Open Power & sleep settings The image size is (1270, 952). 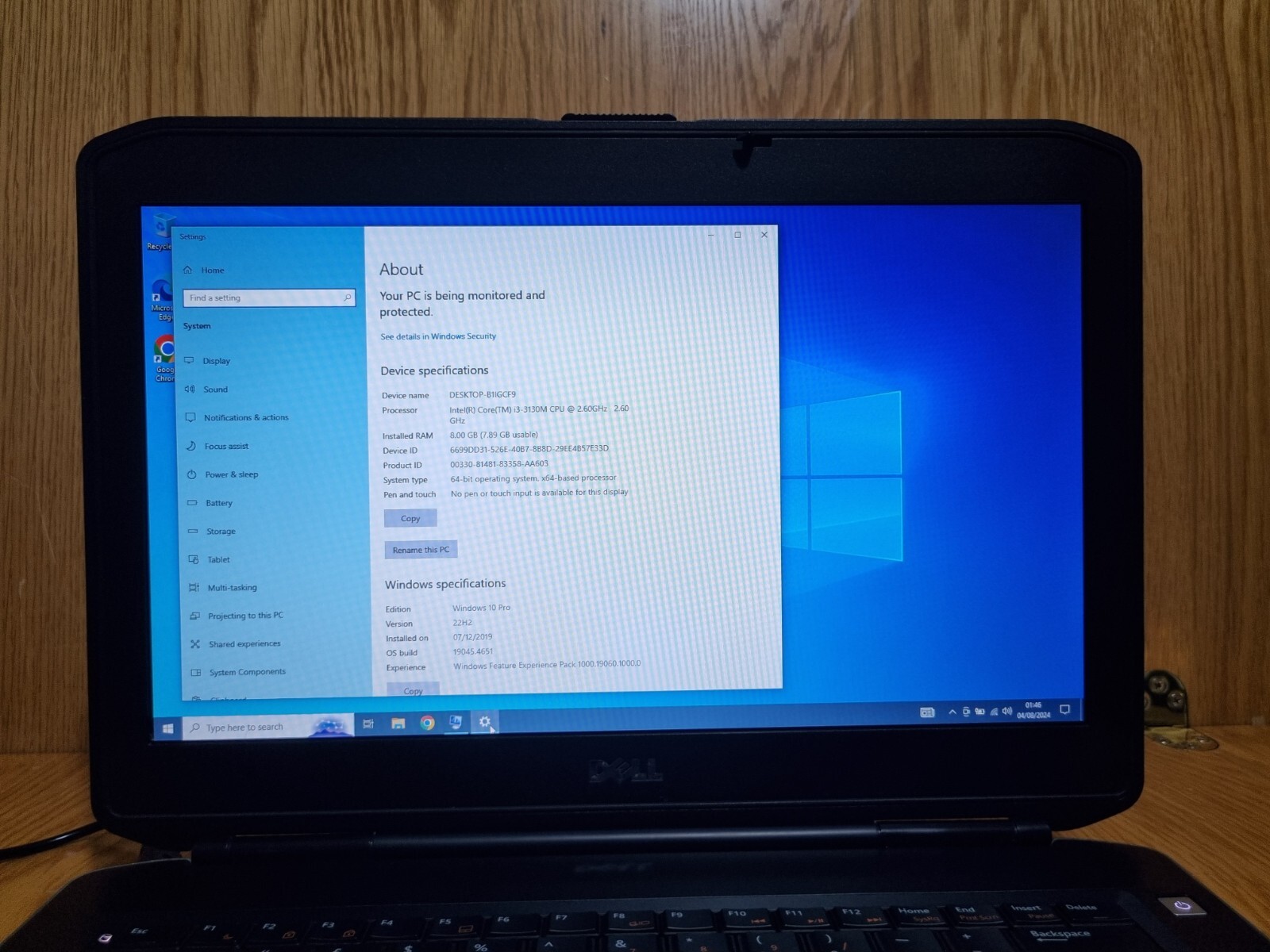tap(223, 474)
